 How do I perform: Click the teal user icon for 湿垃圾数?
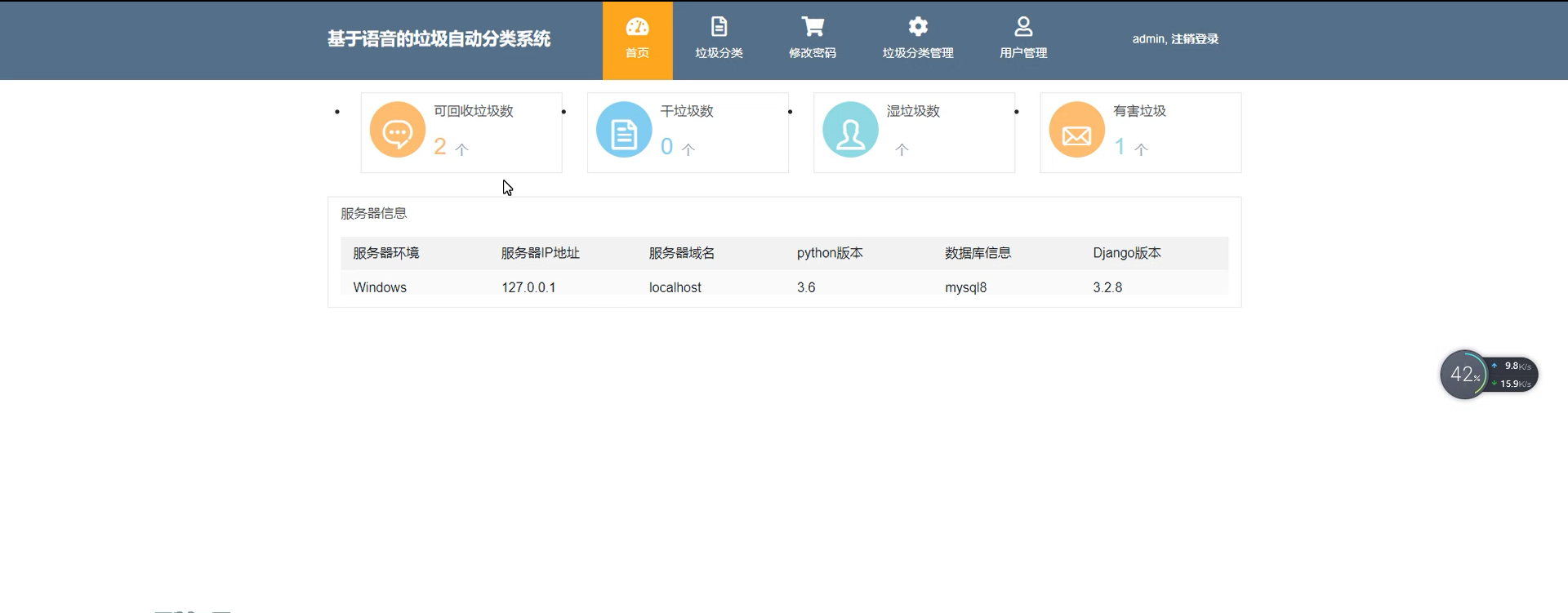point(850,130)
